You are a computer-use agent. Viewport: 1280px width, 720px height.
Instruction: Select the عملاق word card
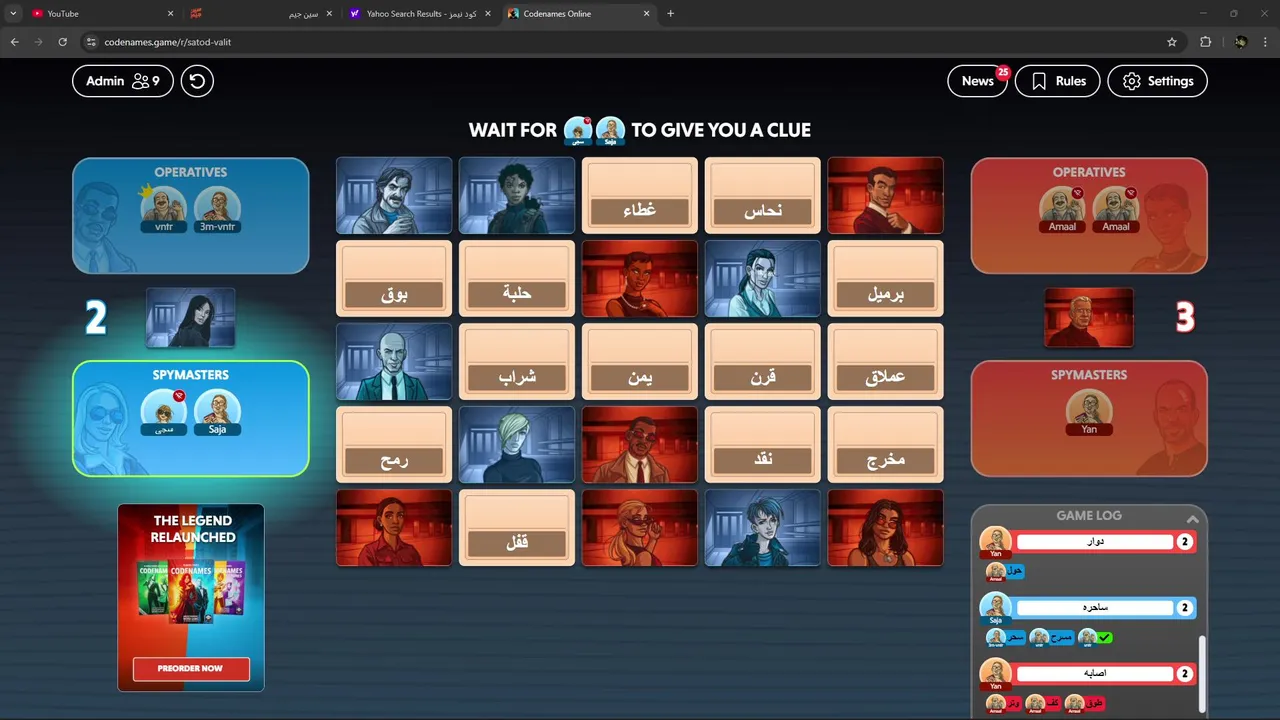(x=886, y=361)
